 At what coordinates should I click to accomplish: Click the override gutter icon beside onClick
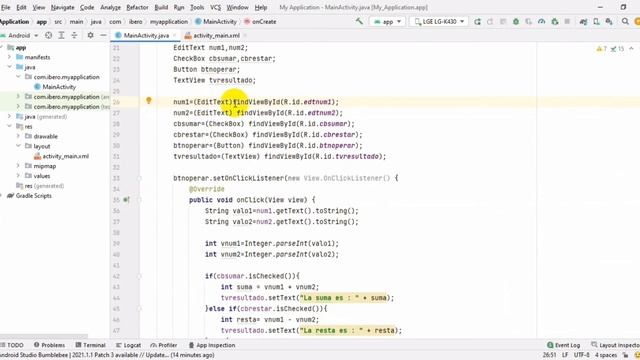click(126, 200)
